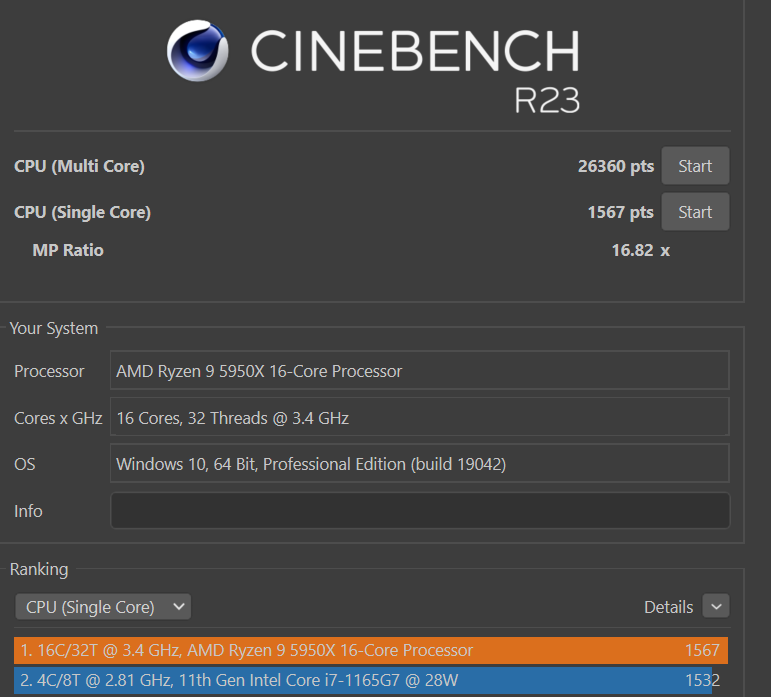
Task: Click the CPU (Single Core) test label
Action: pyautogui.click(x=82, y=212)
